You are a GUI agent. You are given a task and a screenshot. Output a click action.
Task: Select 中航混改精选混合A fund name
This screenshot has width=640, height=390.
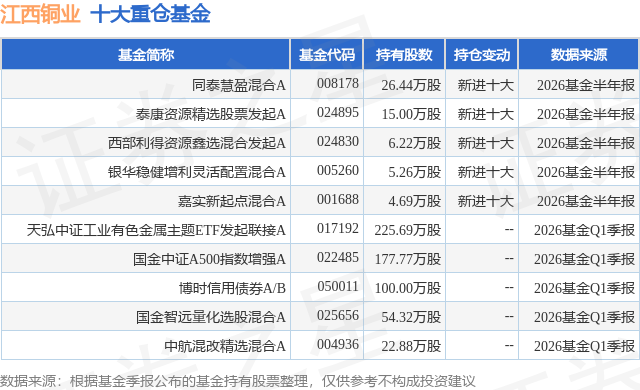(x=225, y=346)
